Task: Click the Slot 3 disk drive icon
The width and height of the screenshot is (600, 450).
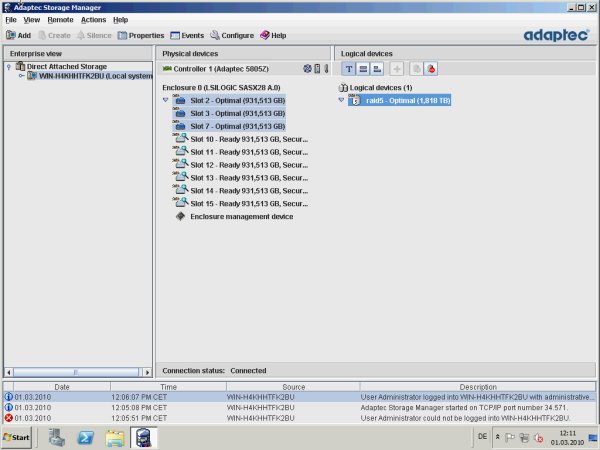Action: point(179,113)
